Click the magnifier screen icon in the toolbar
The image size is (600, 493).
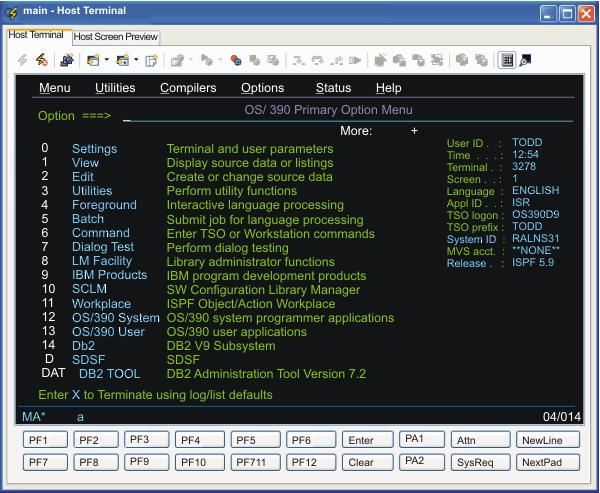tap(525, 60)
